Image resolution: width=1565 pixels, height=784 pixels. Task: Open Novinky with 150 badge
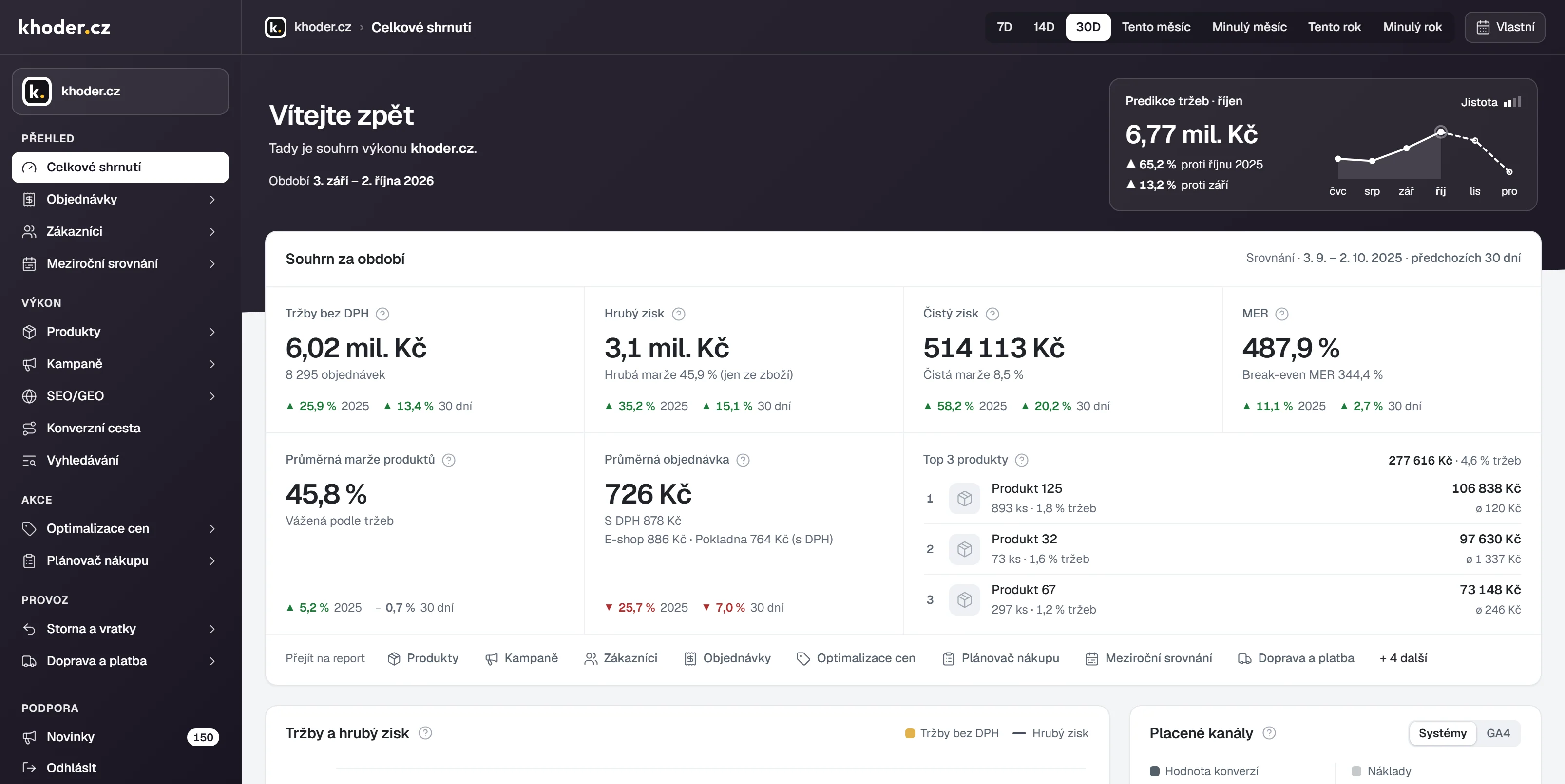click(120, 737)
